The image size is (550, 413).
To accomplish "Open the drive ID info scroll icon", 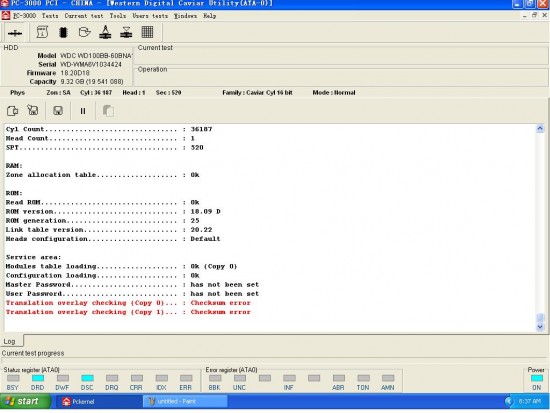I will (42, 32).
